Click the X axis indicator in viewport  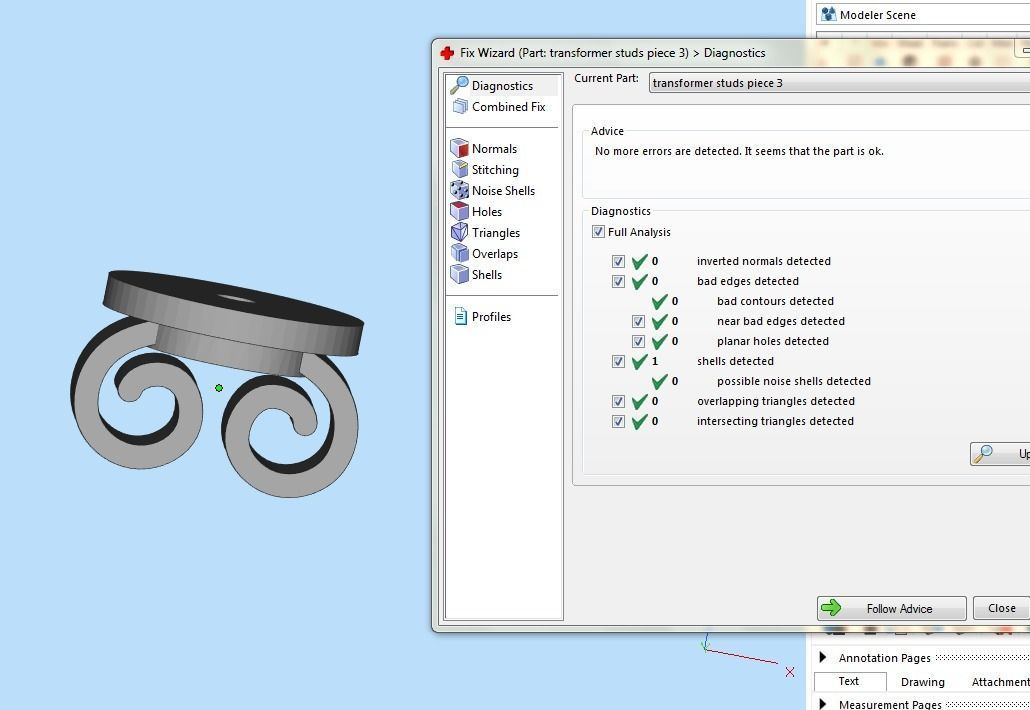(x=790, y=671)
